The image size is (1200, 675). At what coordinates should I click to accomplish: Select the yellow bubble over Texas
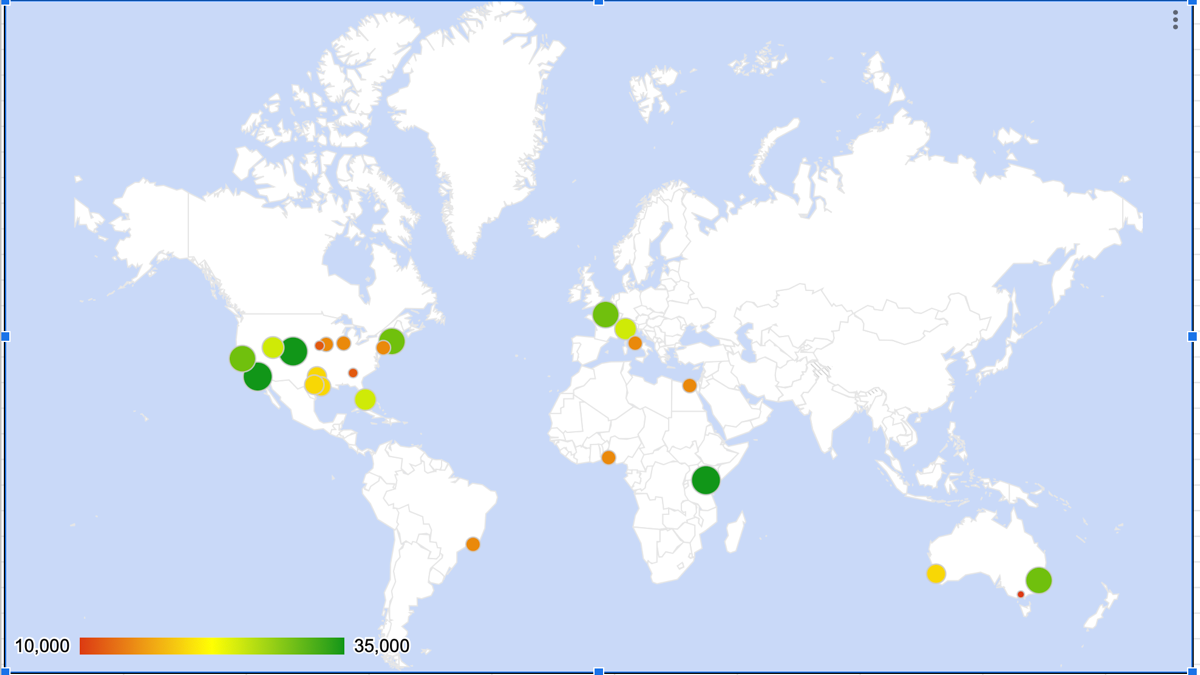click(x=317, y=383)
